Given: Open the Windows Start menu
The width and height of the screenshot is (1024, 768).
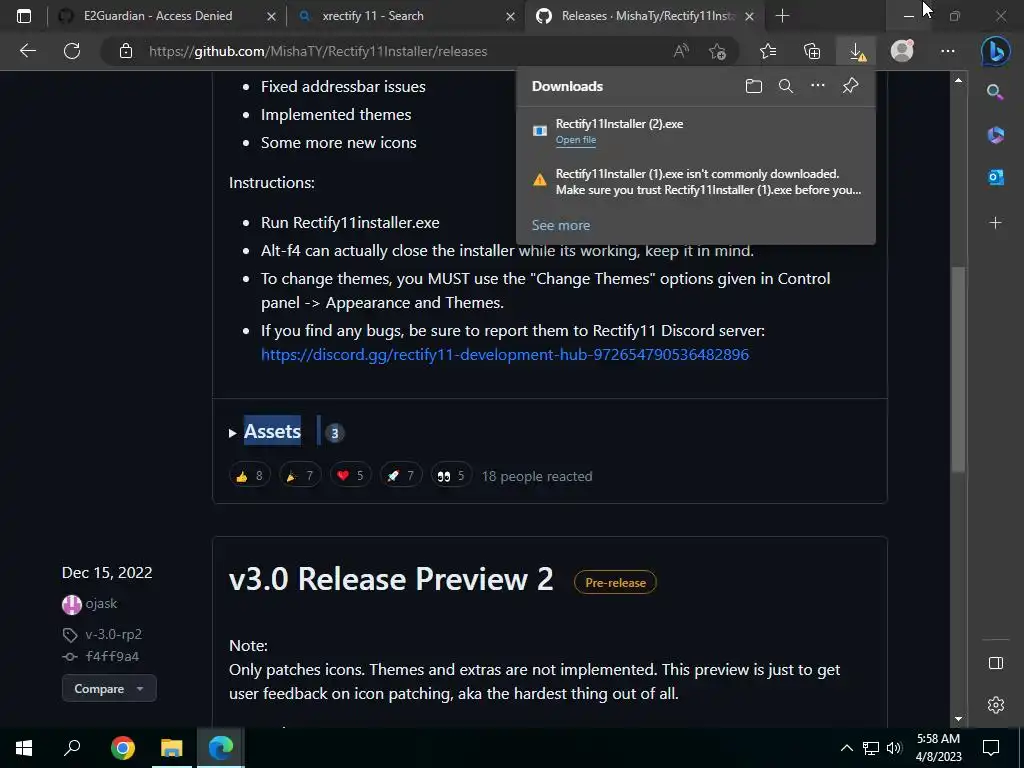Looking at the screenshot, I should coord(24,748).
